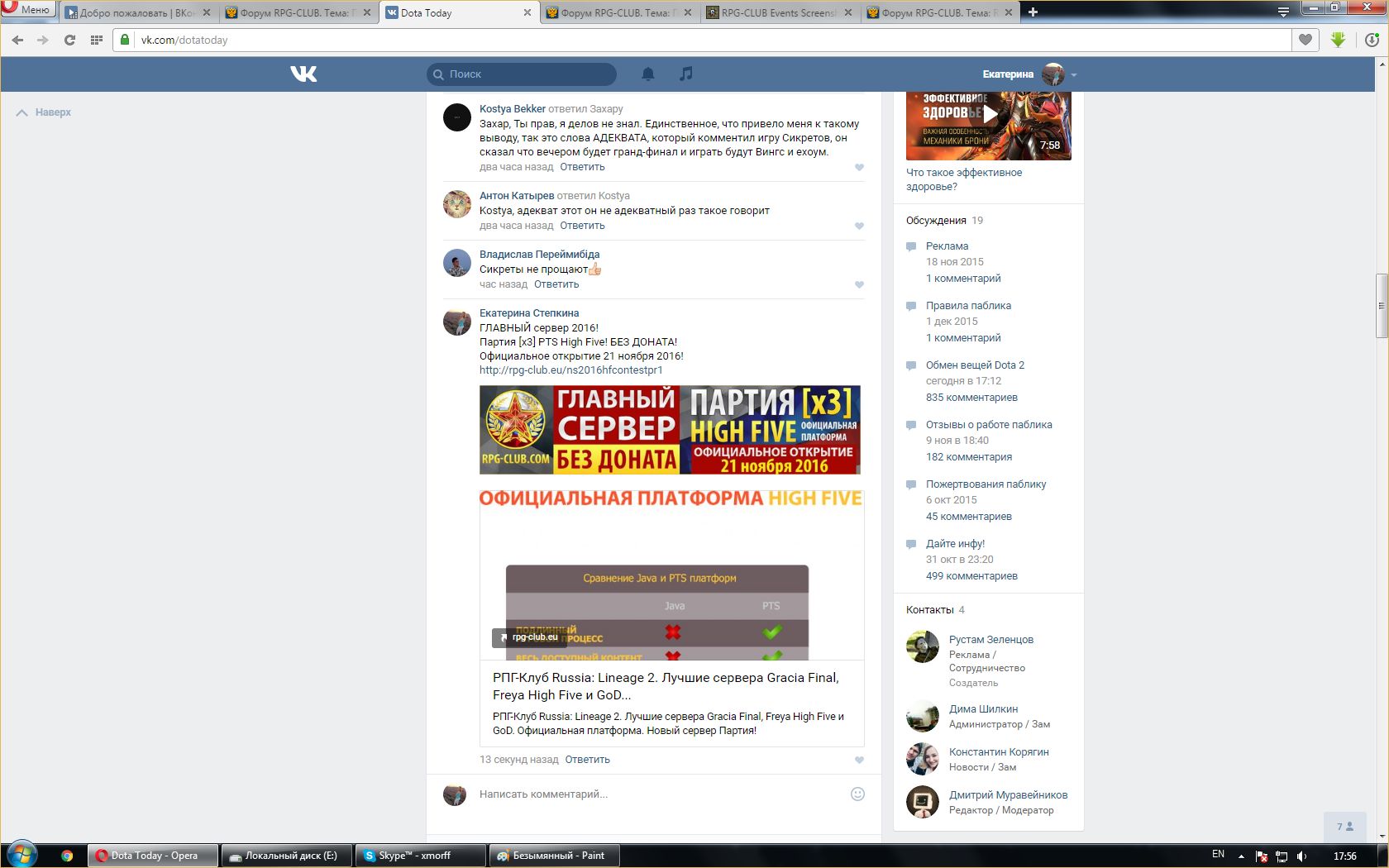Open the online friends counter widget
This screenshot has width=1389, height=868.
(x=1344, y=827)
